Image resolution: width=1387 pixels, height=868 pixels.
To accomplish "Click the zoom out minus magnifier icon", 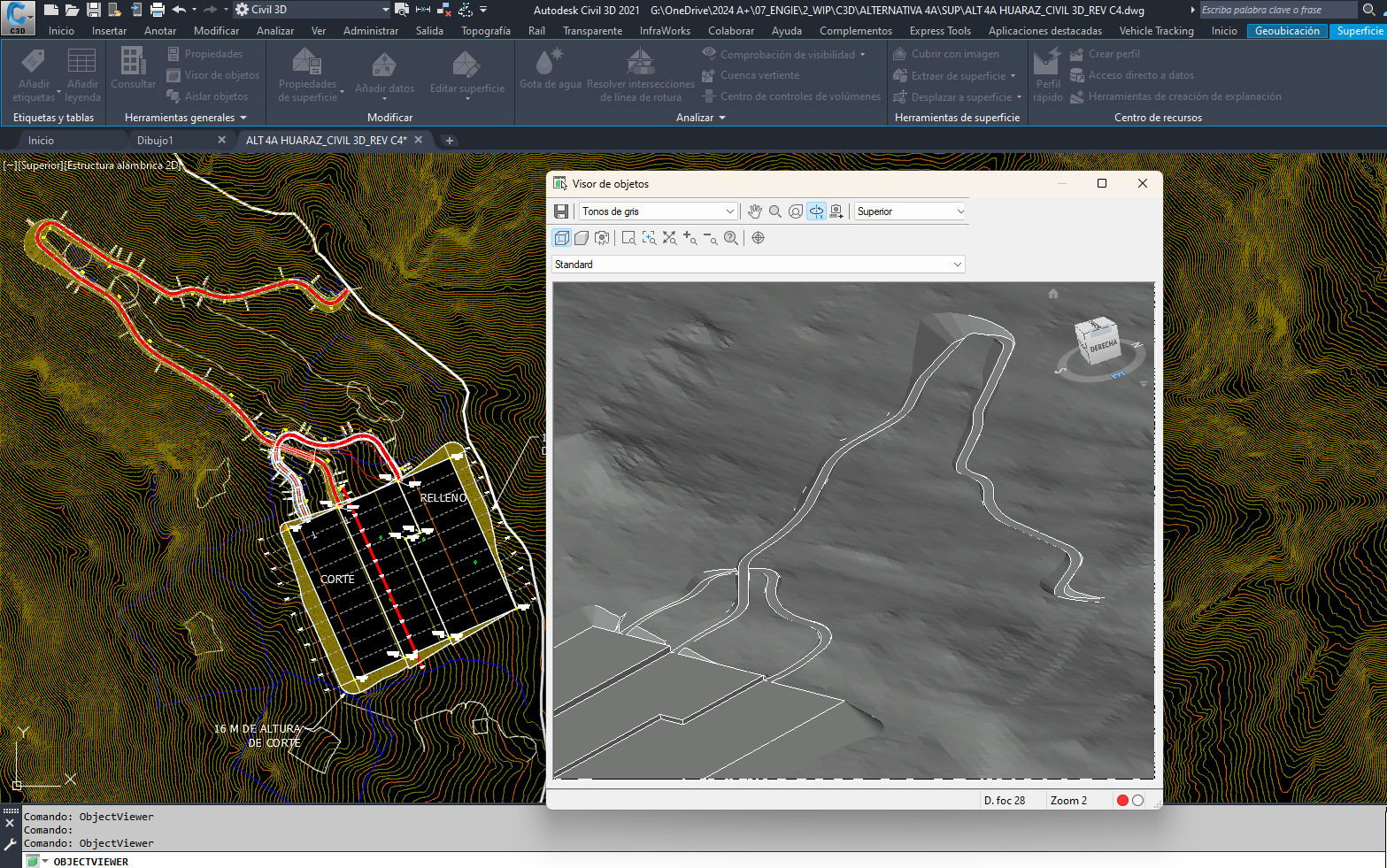I will coord(711,238).
